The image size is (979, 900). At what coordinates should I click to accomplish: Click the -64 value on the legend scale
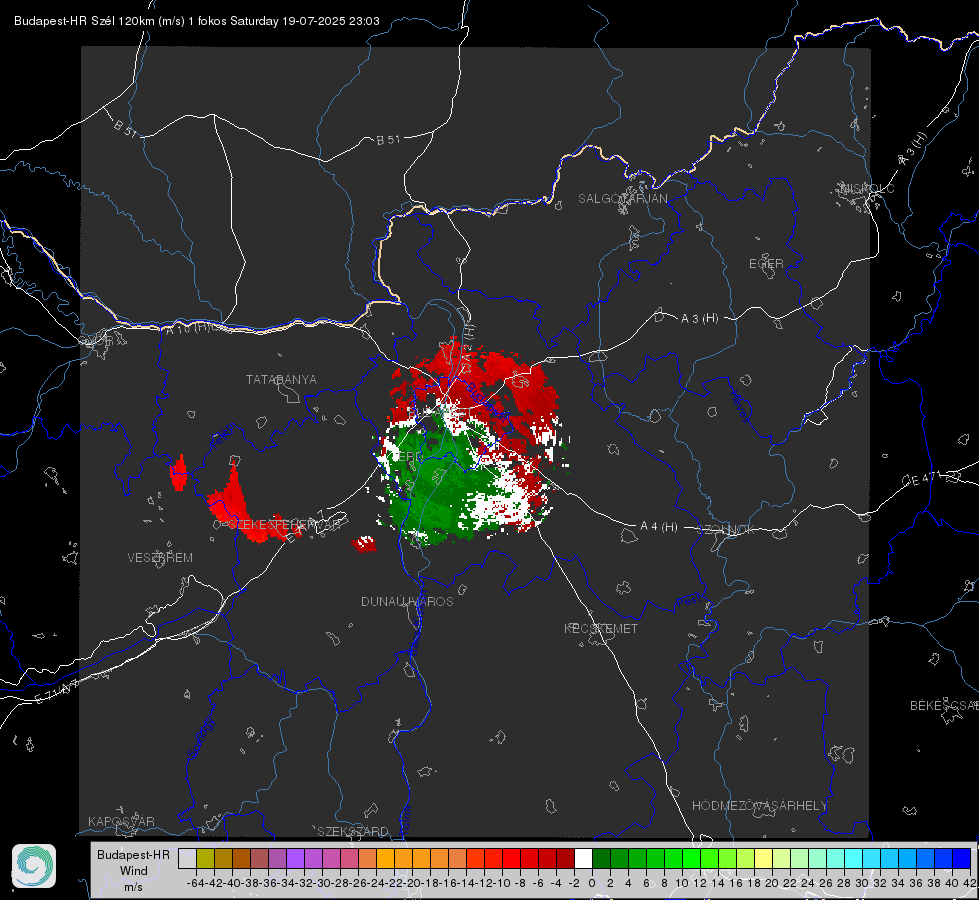coord(195,883)
